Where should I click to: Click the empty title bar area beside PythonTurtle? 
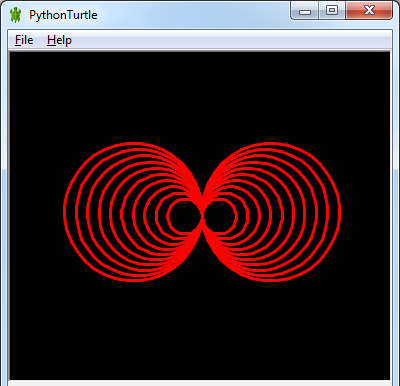pos(193,15)
